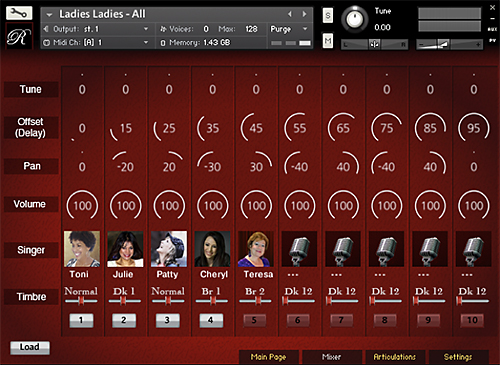Click the Offset knob showing 25
The width and height of the screenshot is (500, 365).
point(169,128)
